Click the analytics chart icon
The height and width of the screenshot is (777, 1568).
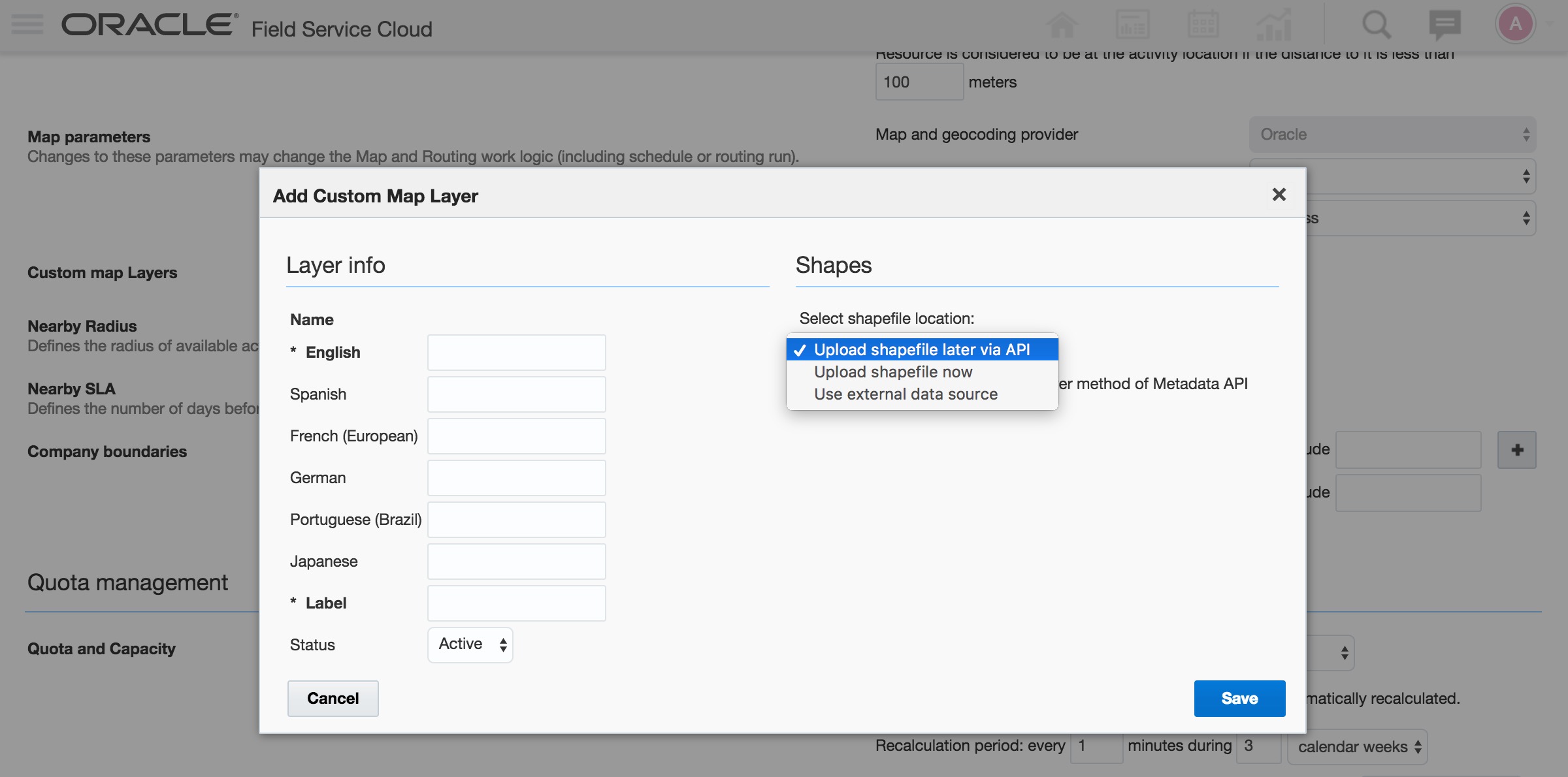(x=1273, y=25)
